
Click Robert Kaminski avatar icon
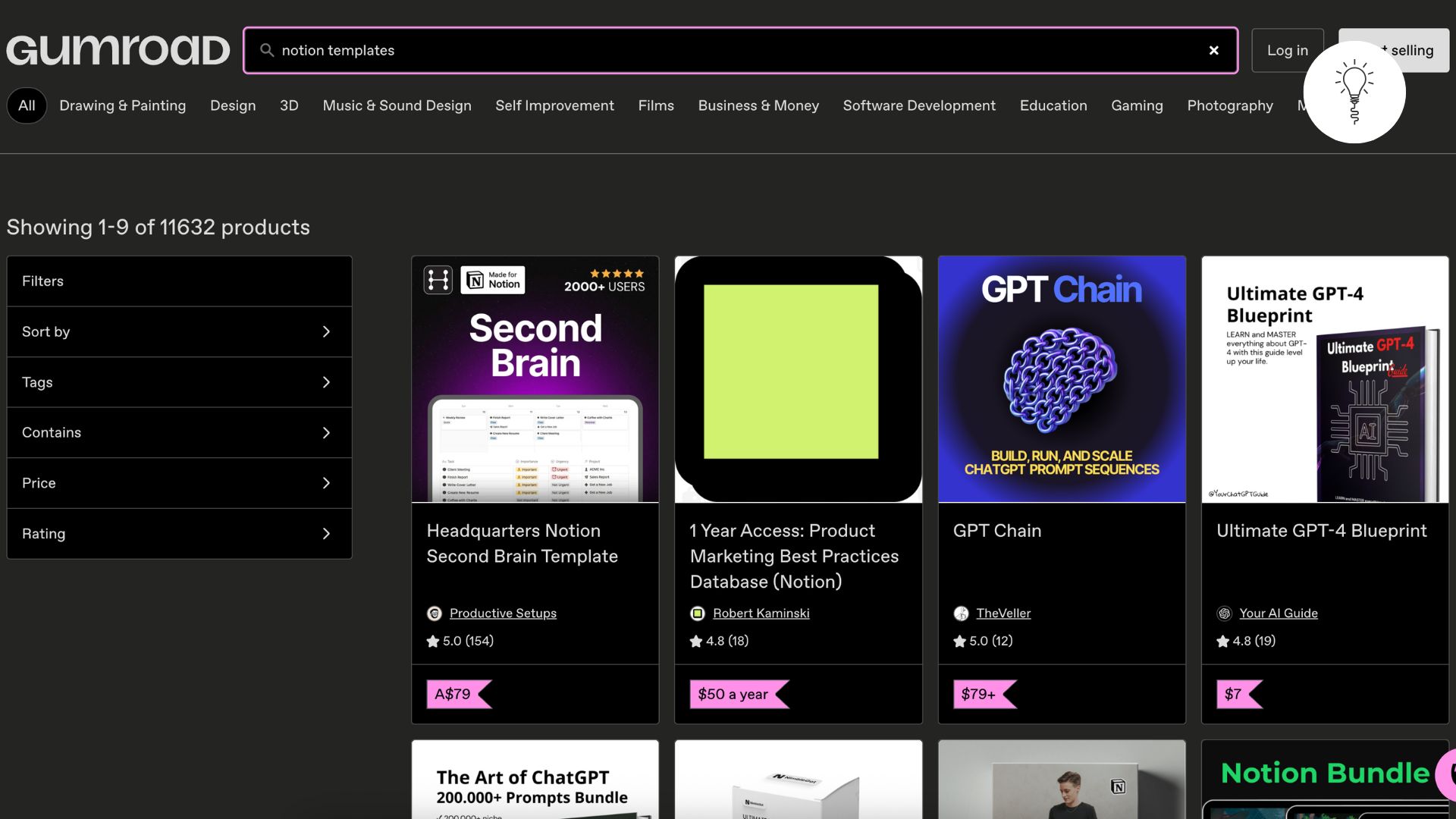click(x=698, y=613)
